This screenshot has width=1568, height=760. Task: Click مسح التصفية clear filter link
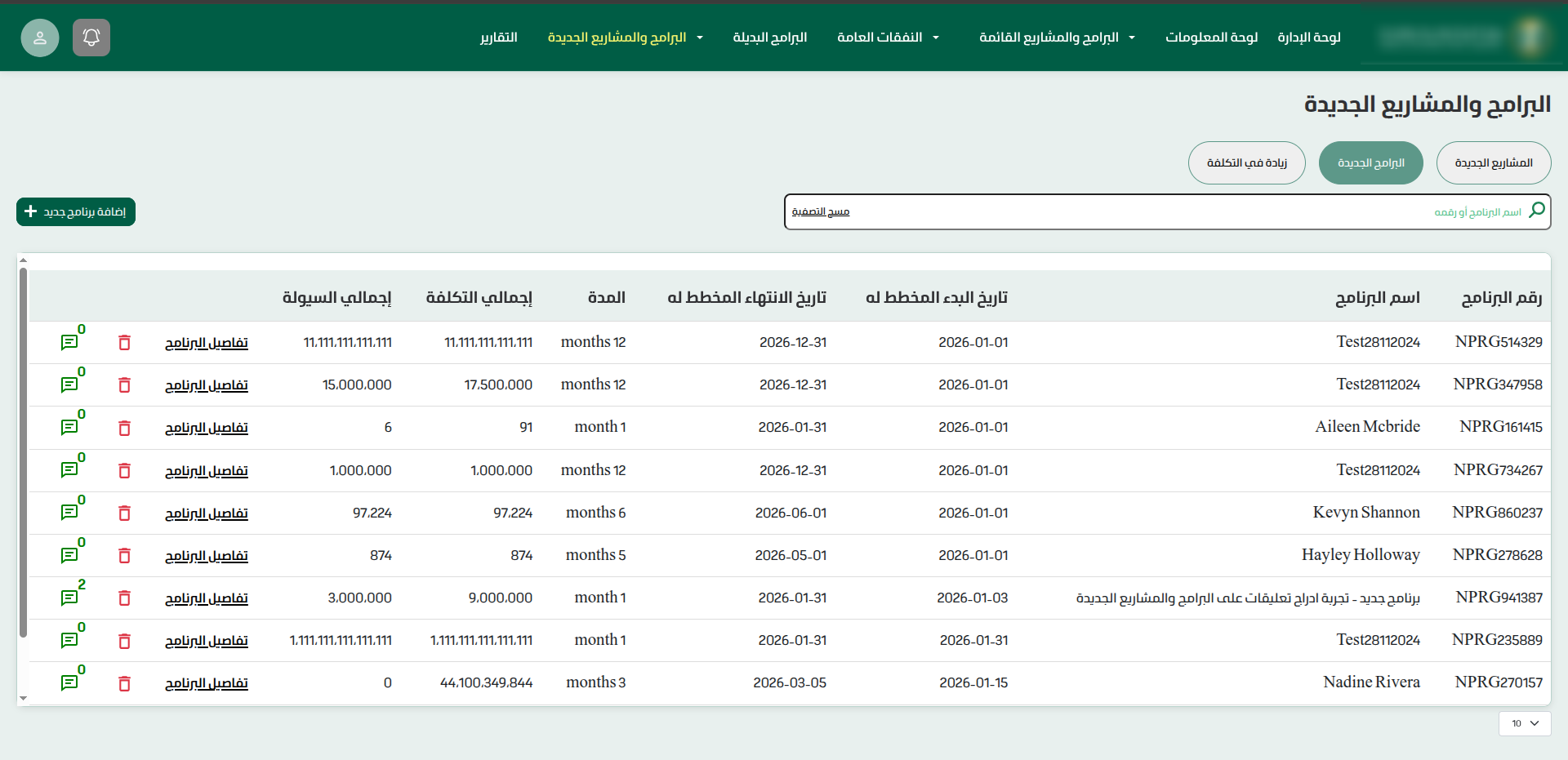tap(820, 212)
